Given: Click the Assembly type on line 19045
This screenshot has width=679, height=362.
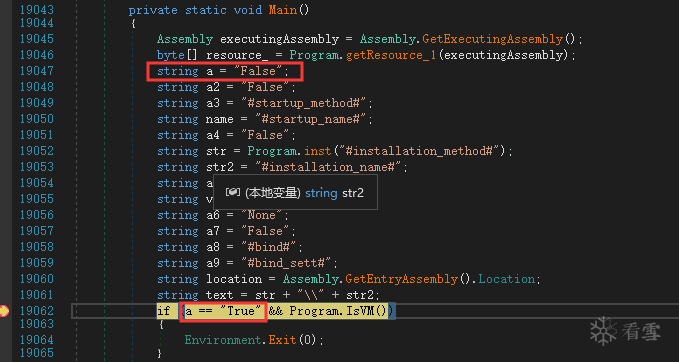Looking at the screenshot, I should point(185,39).
